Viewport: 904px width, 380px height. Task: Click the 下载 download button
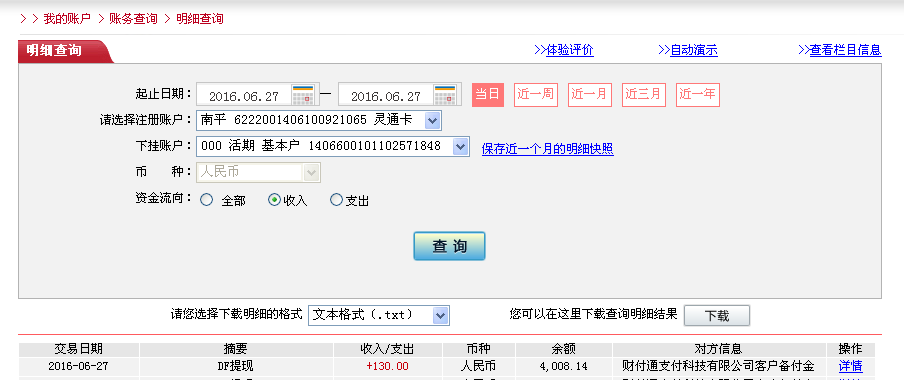[717, 315]
